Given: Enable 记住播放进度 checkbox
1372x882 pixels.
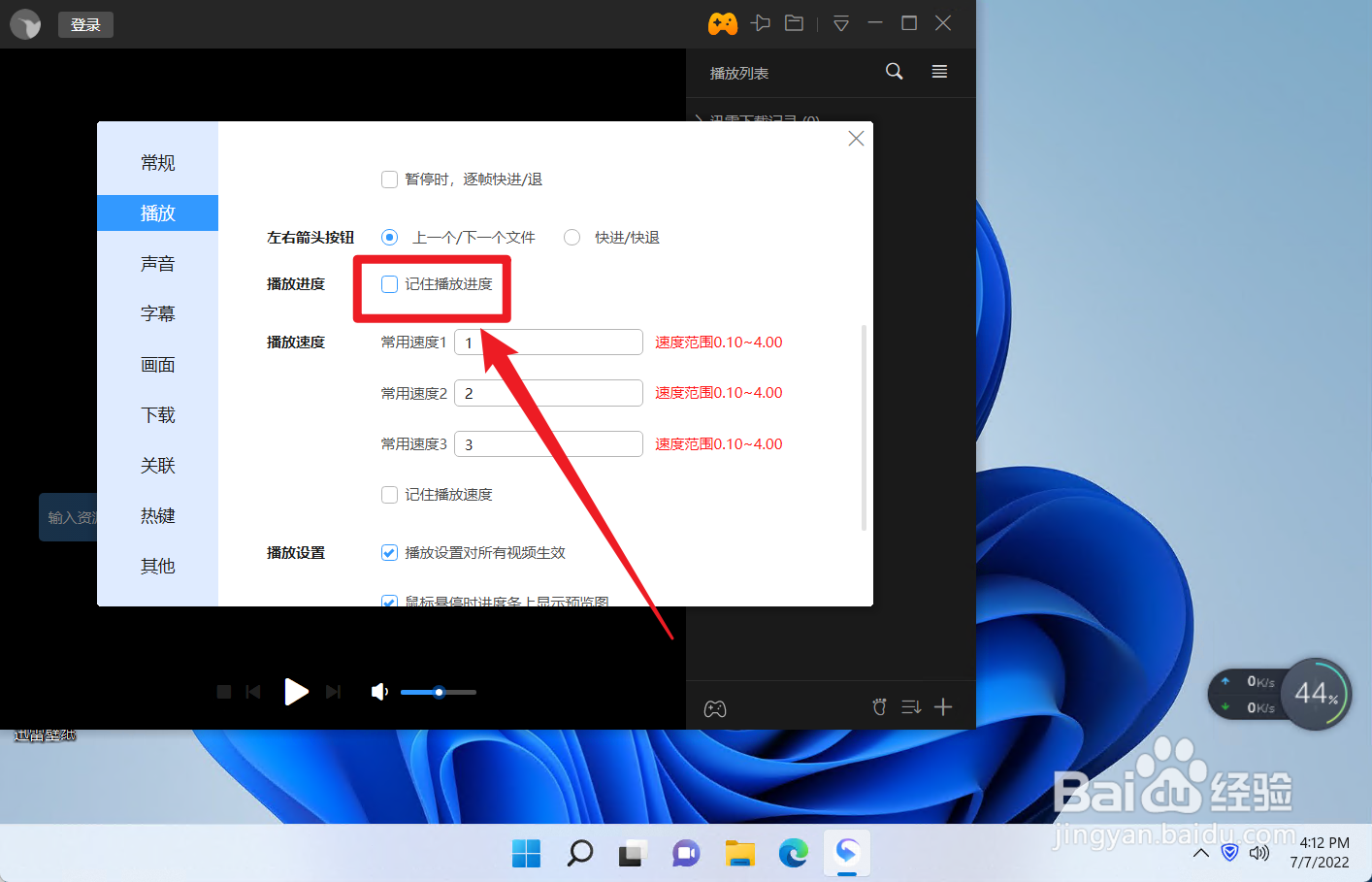Looking at the screenshot, I should pos(389,284).
